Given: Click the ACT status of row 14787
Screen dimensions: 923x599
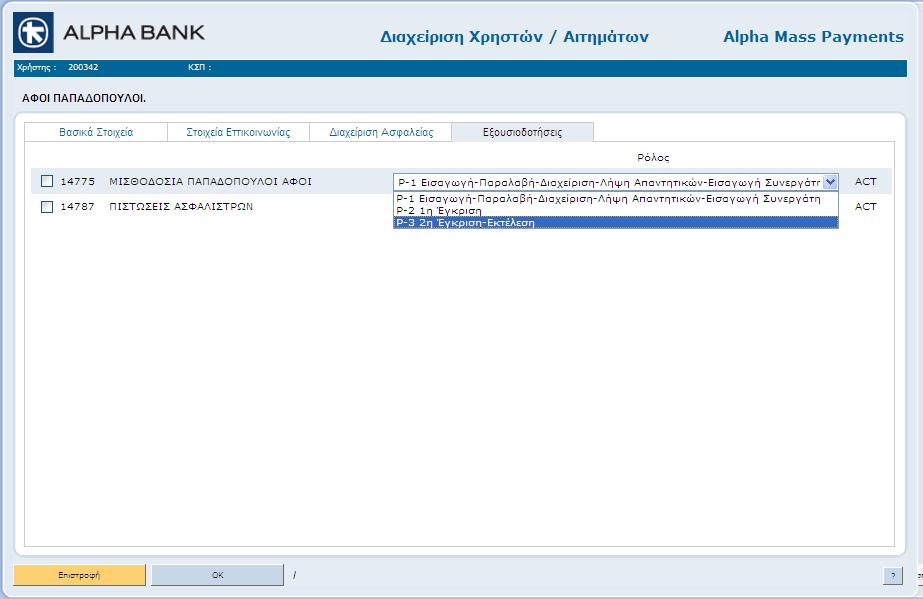Looking at the screenshot, I should tap(865, 207).
